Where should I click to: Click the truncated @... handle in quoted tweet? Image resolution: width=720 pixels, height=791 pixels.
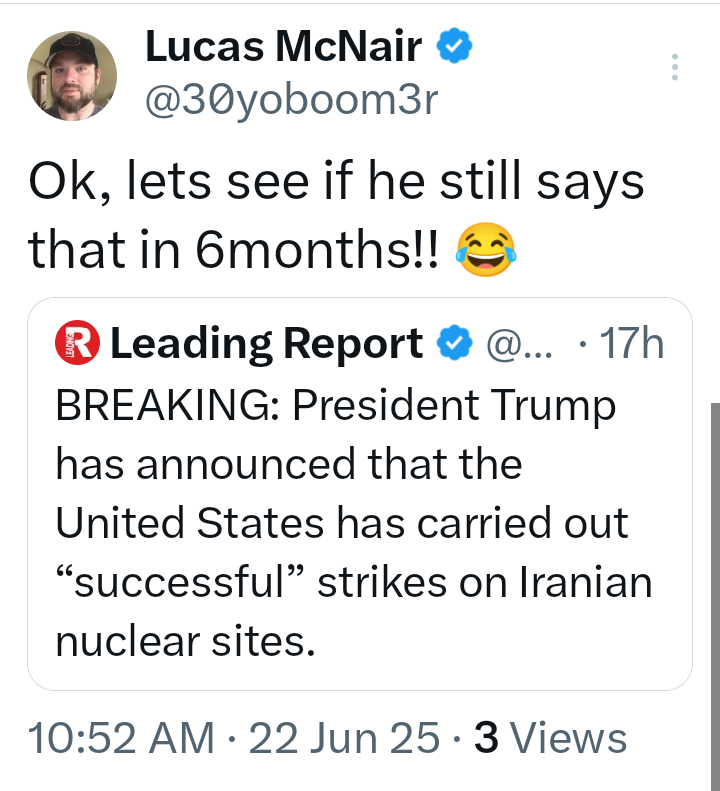pyautogui.click(x=520, y=344)
